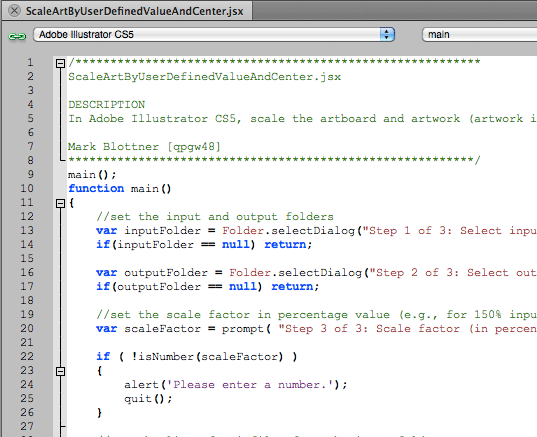537x437 pixels.
Task: Collapse the isNumber if-block fold marker
Action: 61,371
